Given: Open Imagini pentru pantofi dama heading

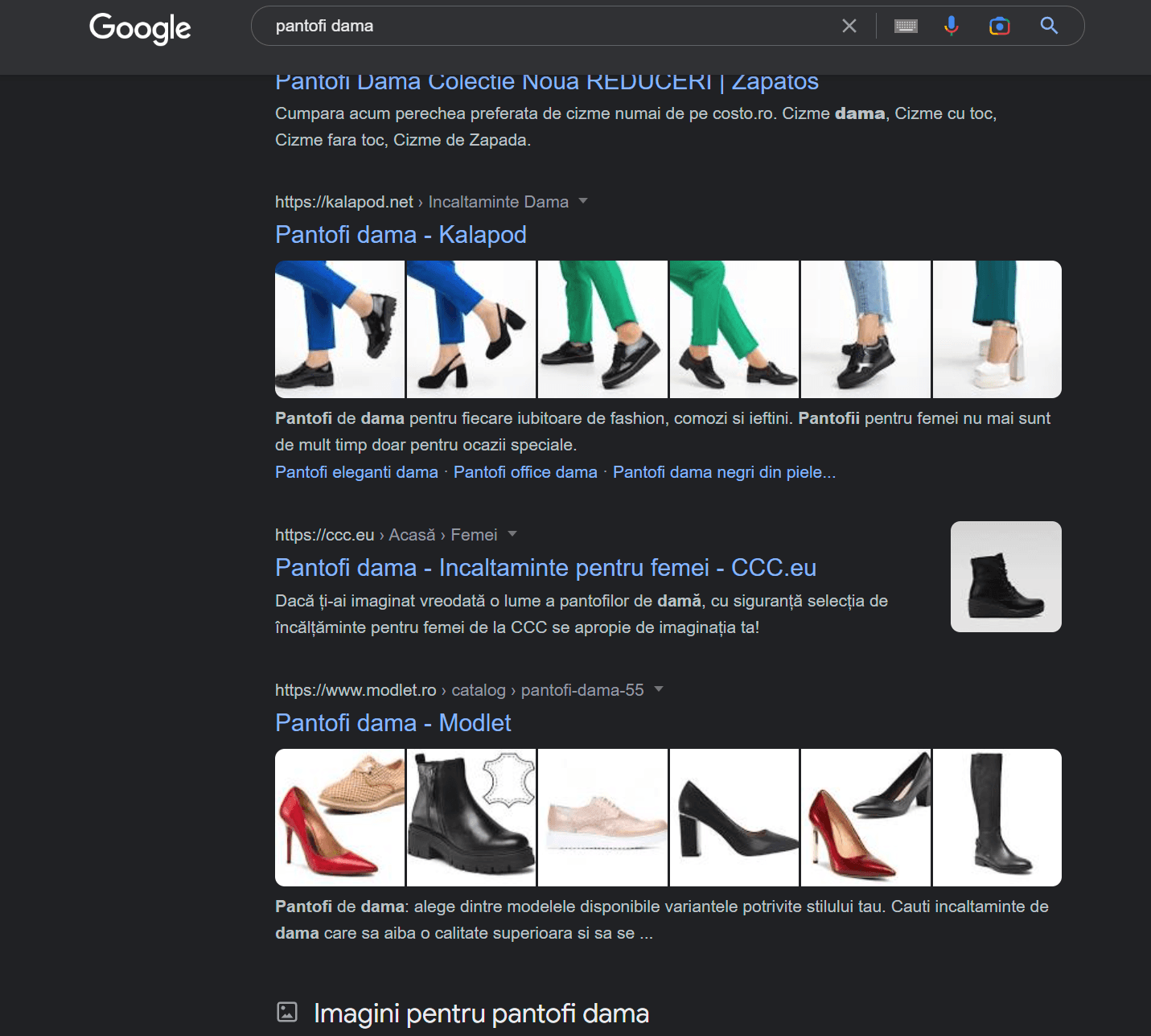Looking at the screenshot, I should click(x=481, y=1013).
